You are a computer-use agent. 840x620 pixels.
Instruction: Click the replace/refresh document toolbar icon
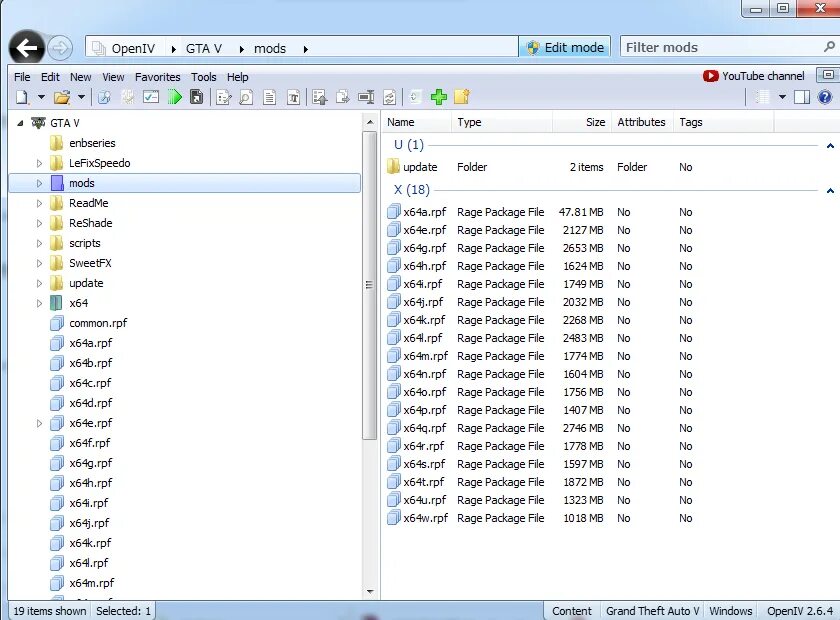point(389,98)
